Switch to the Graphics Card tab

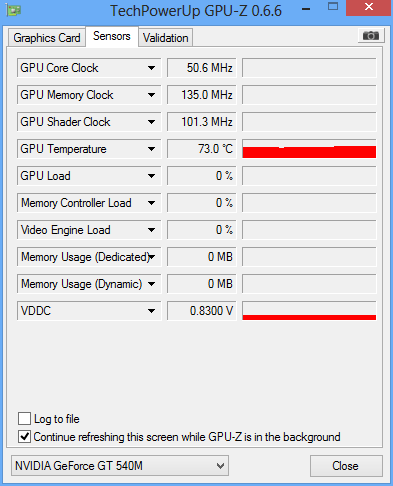click(47, 38)
